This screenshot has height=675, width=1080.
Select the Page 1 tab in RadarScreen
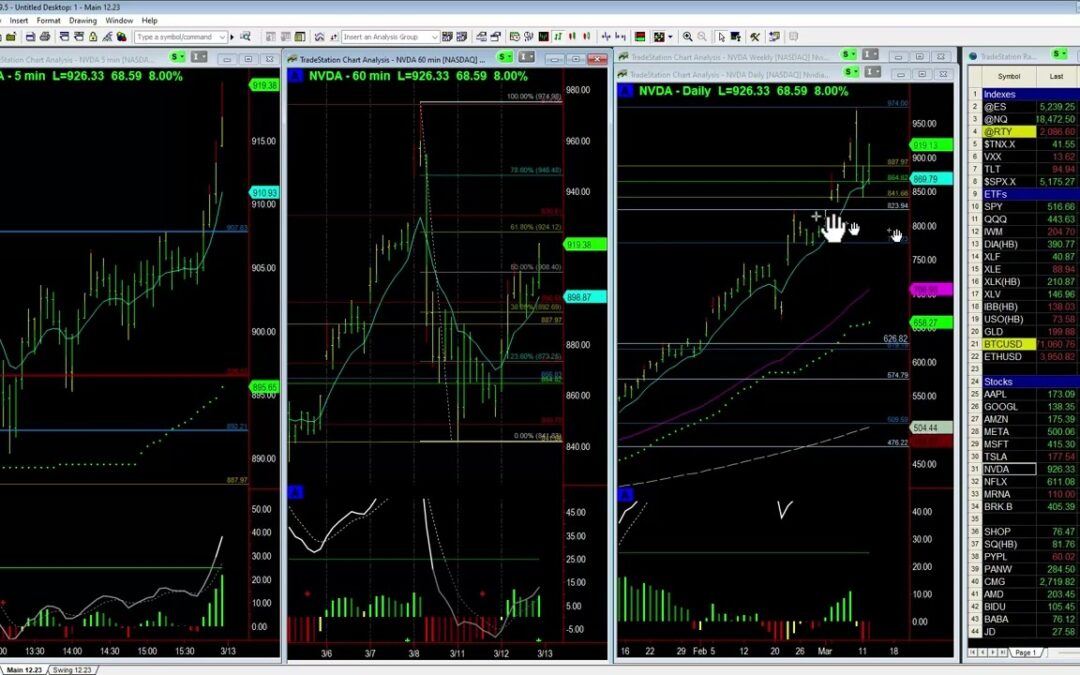coord(1026,652)
